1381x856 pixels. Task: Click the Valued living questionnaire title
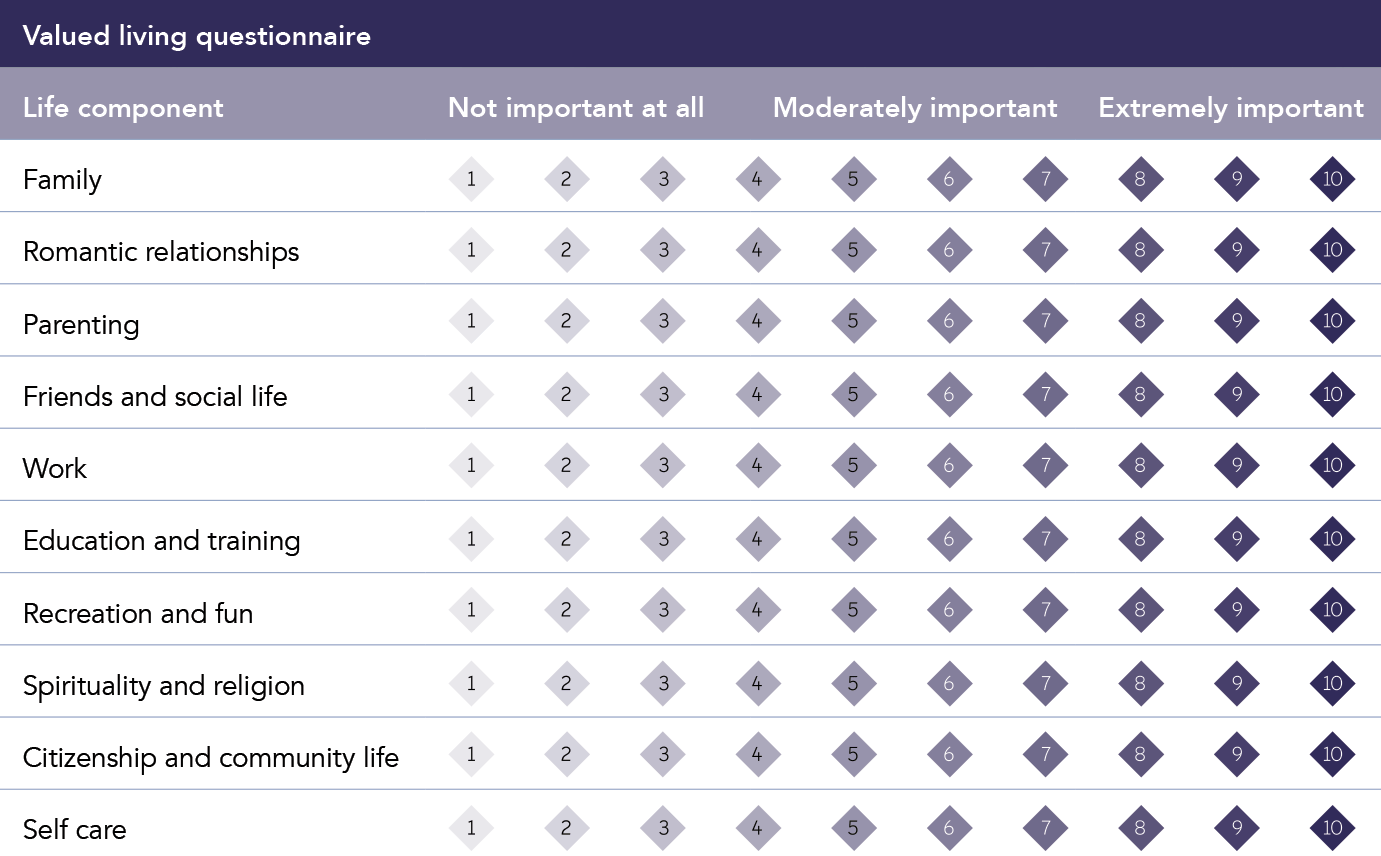pyautogui.click(x=197, y=37)
